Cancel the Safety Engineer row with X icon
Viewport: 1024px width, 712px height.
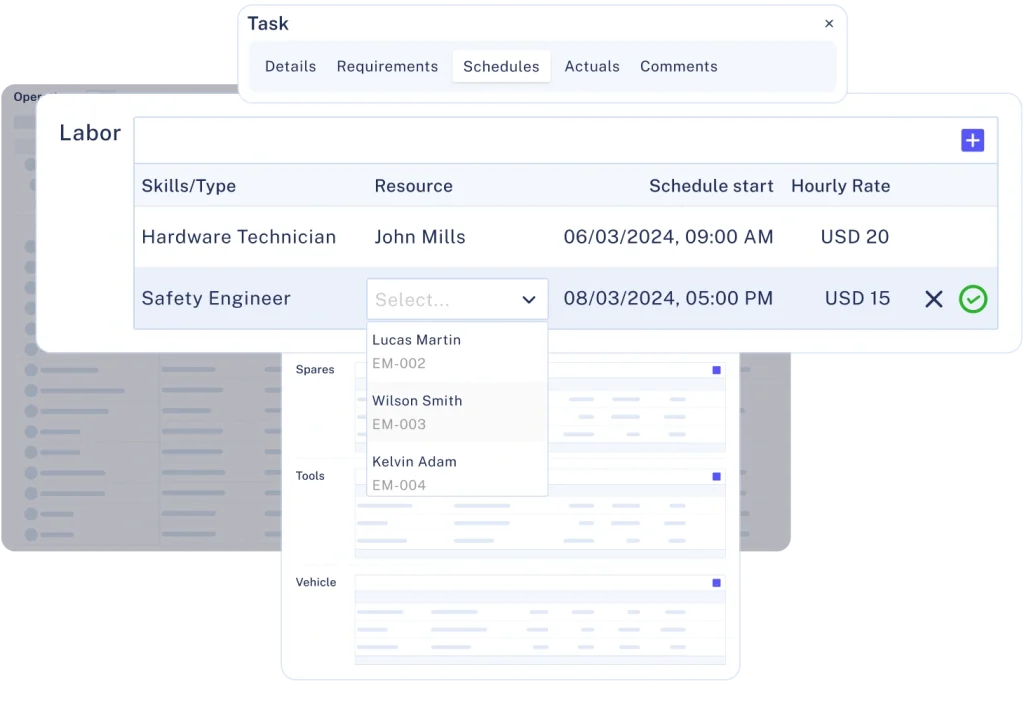934,299
